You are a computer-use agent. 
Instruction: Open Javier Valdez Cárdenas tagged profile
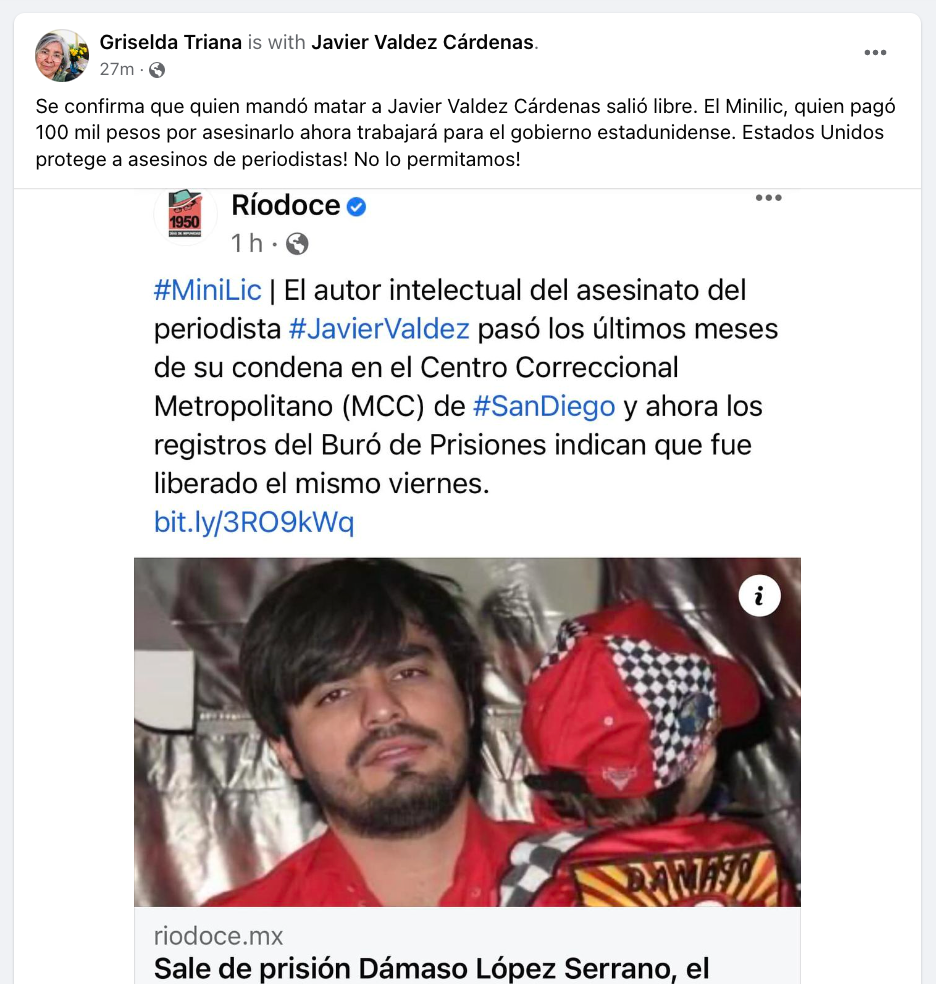pos(423,42)
